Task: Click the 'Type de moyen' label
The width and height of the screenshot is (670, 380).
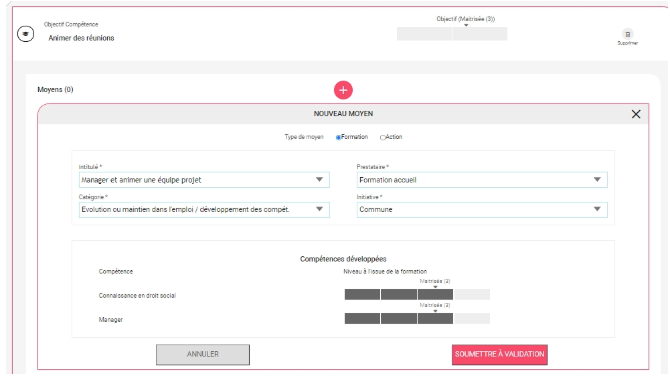Action: click(x=304, y=137)
